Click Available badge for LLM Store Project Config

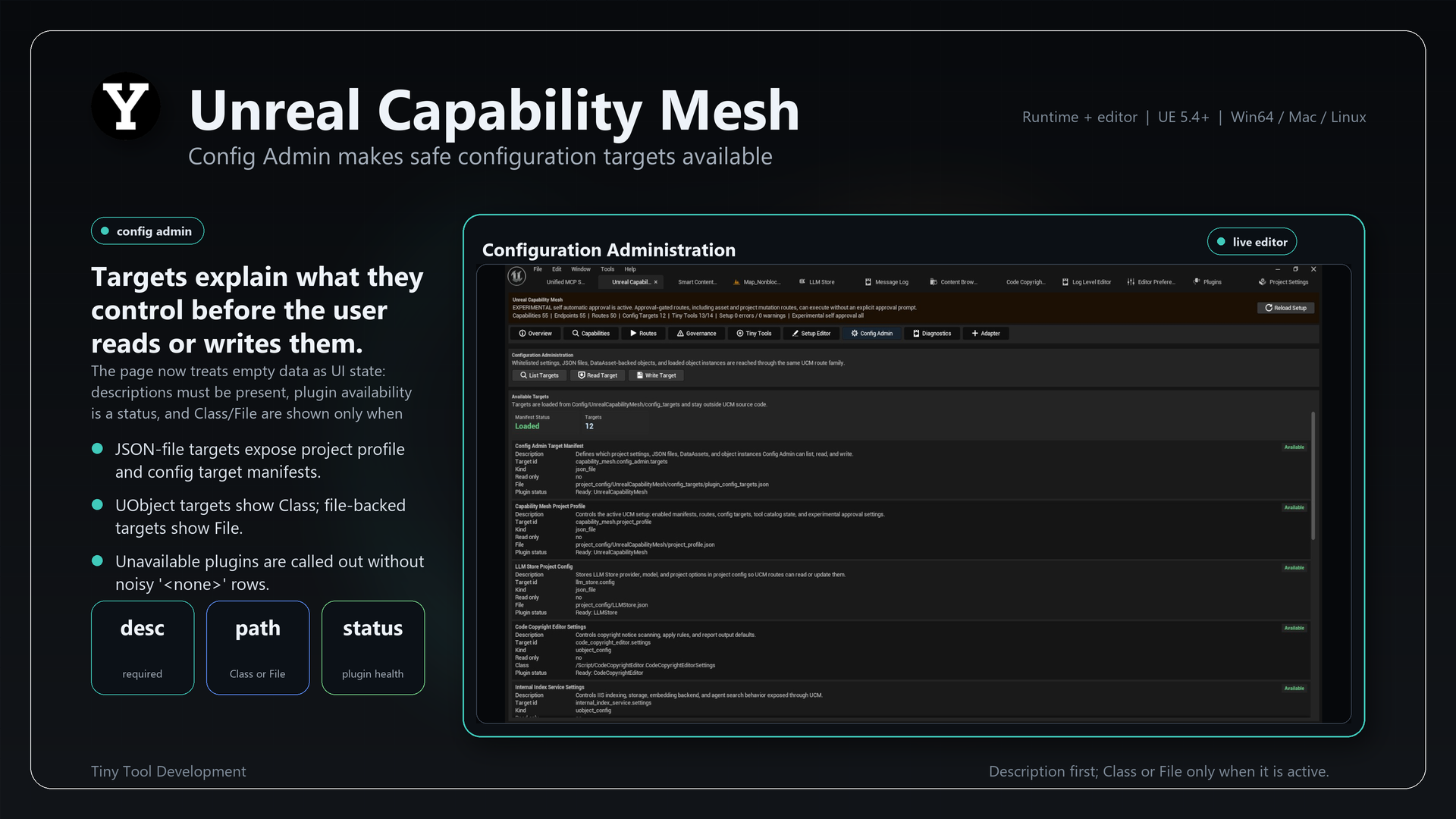[1294, 568]
